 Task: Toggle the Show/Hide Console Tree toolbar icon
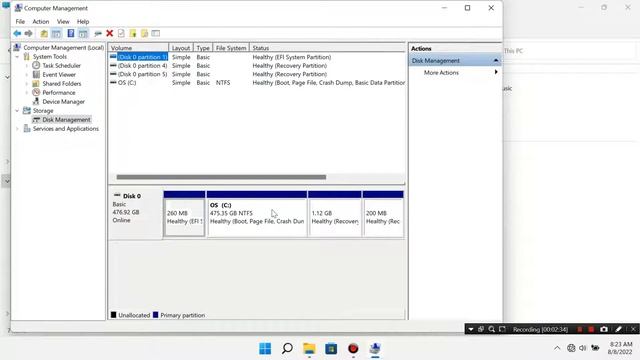56,33
